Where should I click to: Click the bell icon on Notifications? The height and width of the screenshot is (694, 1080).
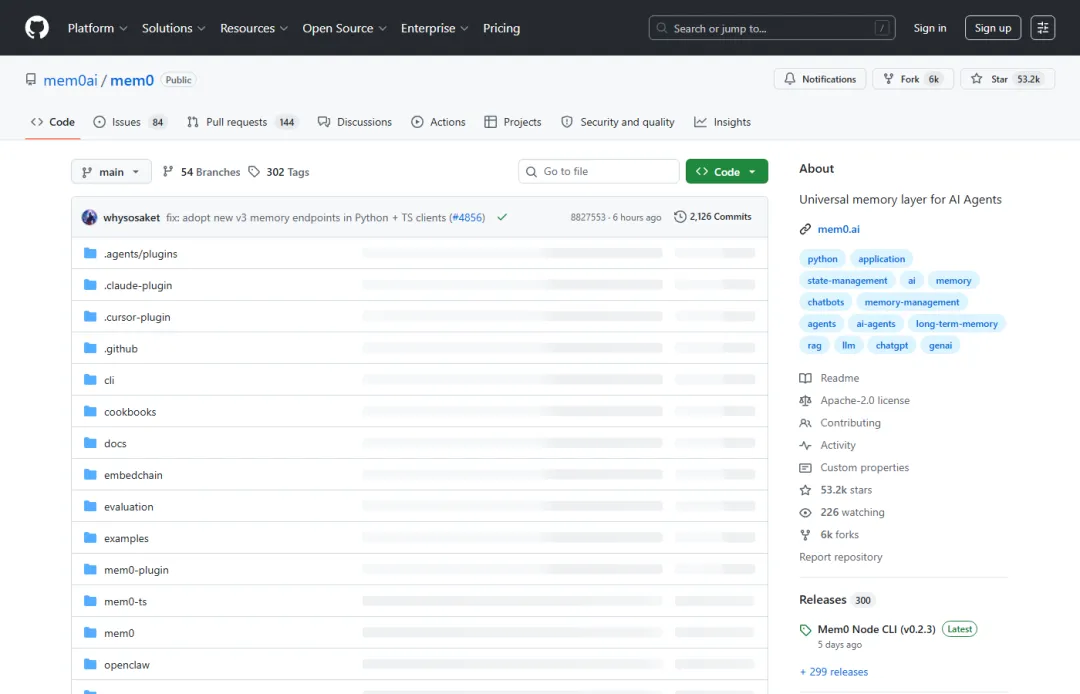point(789,78)
